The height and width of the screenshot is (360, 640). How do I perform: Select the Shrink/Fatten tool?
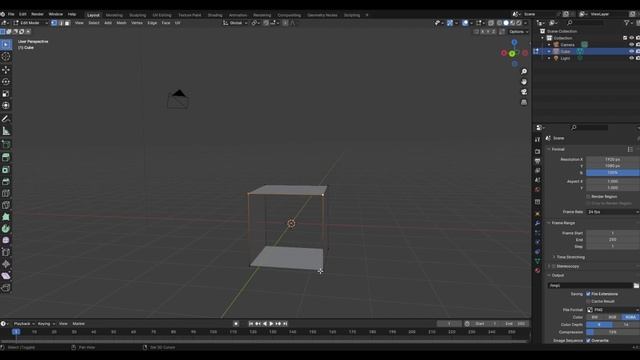click(x=6, y=264)
